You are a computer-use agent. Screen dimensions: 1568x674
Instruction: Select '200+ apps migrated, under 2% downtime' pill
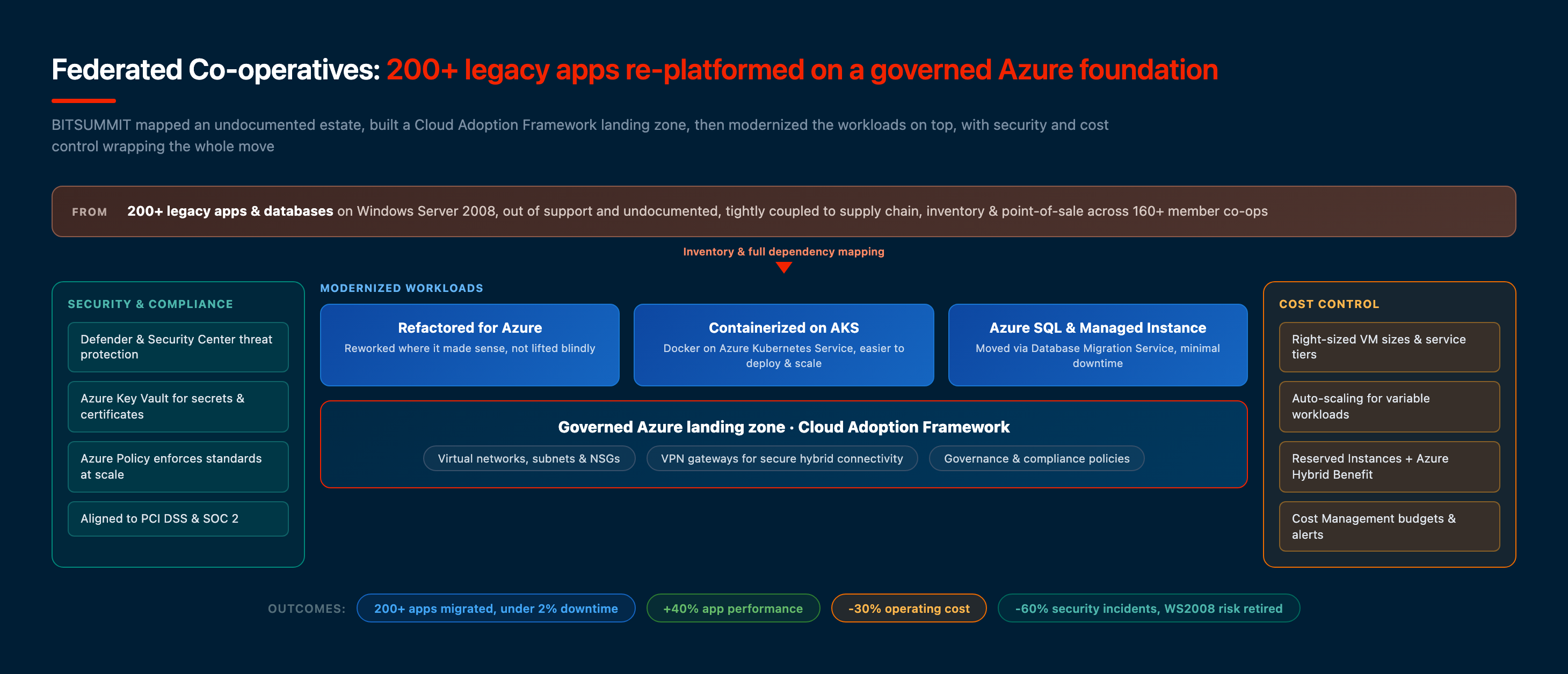pos(496,609)
